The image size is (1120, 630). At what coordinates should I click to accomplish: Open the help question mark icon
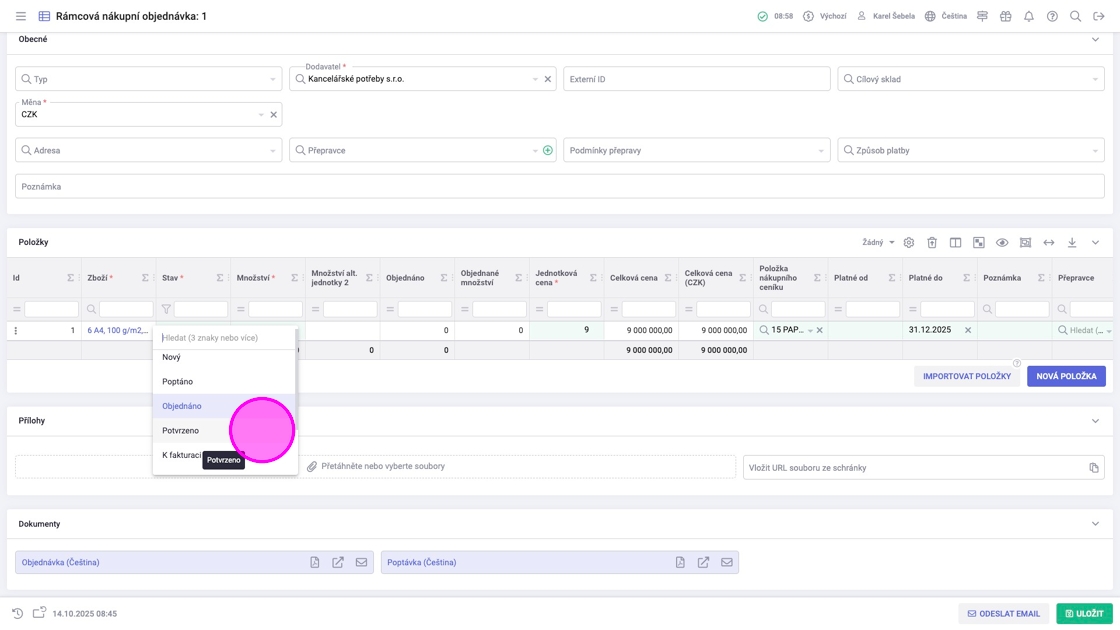[1052, 16]
